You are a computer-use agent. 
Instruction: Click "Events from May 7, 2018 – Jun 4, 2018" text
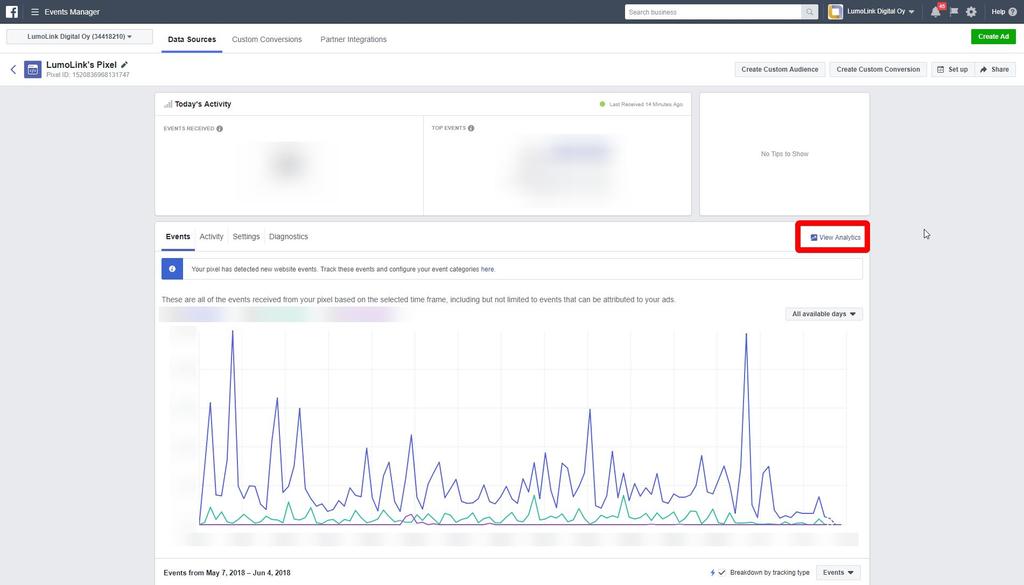point(227,573)
